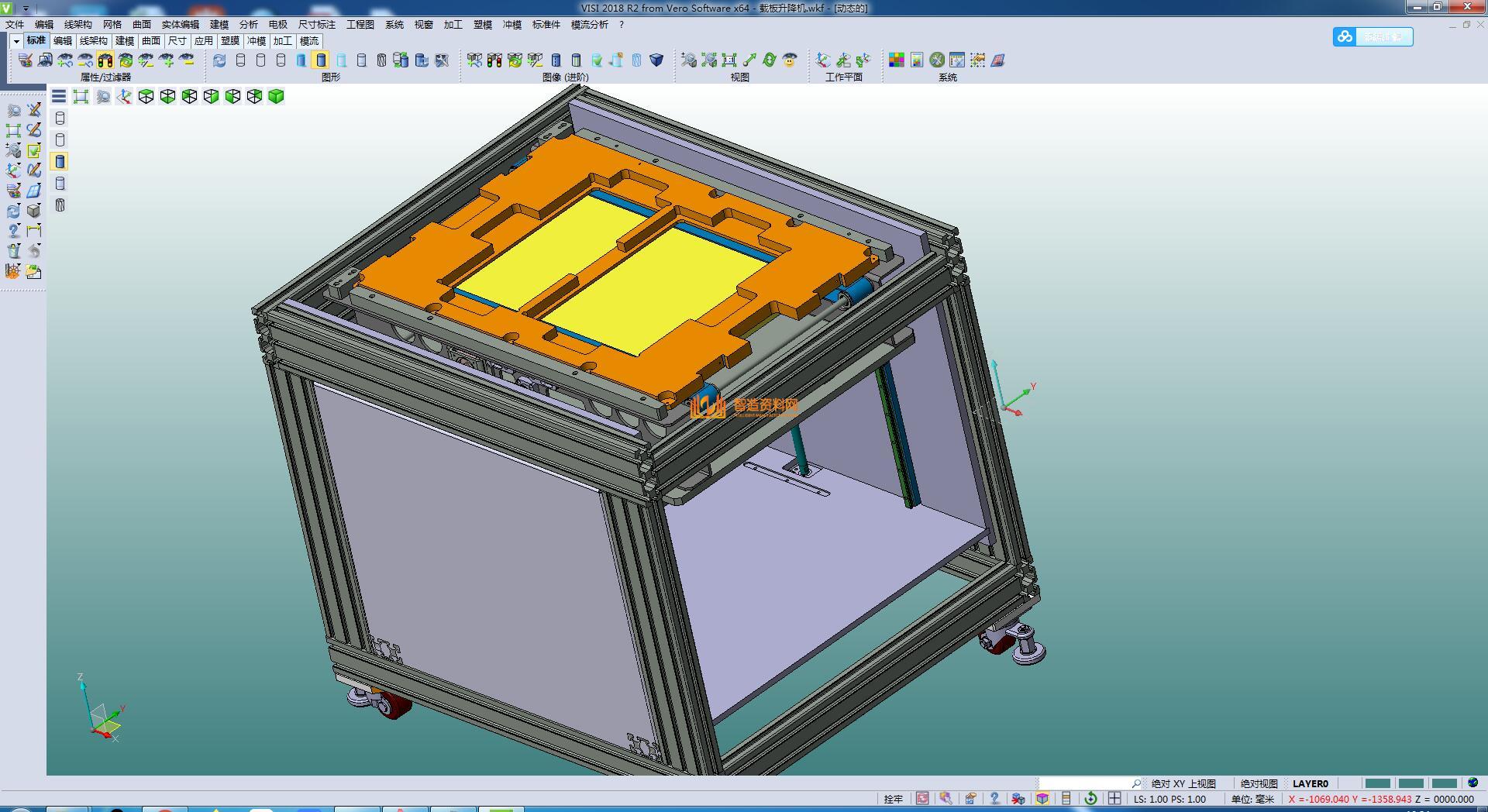Screen dimensions: 1488x812
Task: Toggle the highlighted purple cube in status bar
Action: pyautogui.click(x=1042, y=799)
